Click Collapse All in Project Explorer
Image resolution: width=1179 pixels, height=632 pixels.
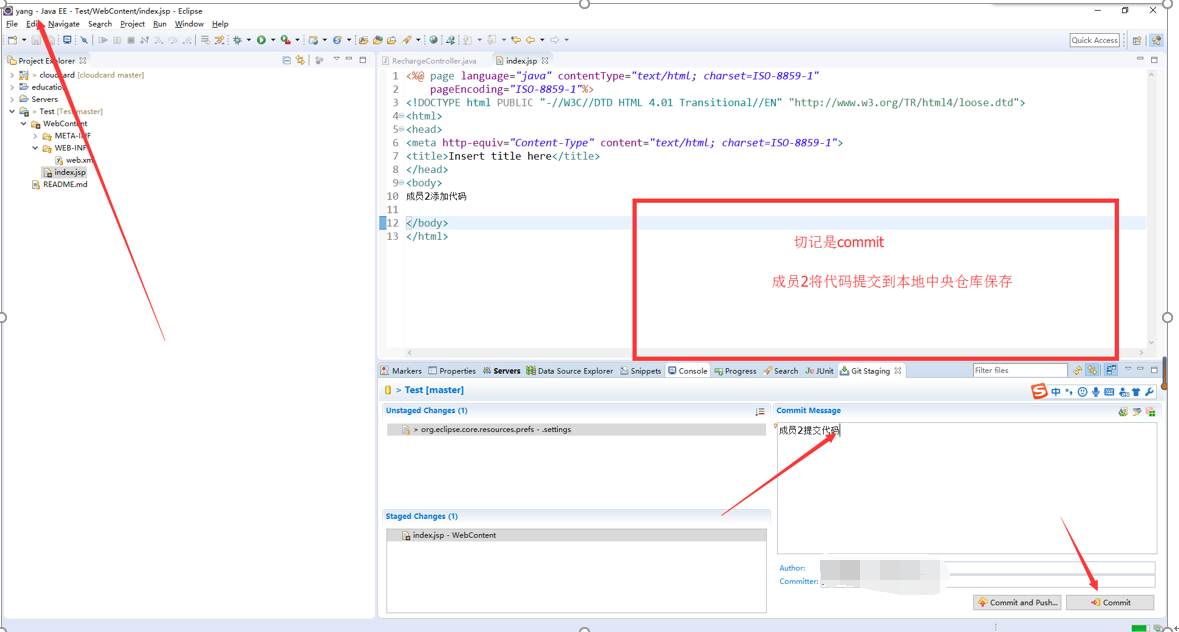(286, 60)
